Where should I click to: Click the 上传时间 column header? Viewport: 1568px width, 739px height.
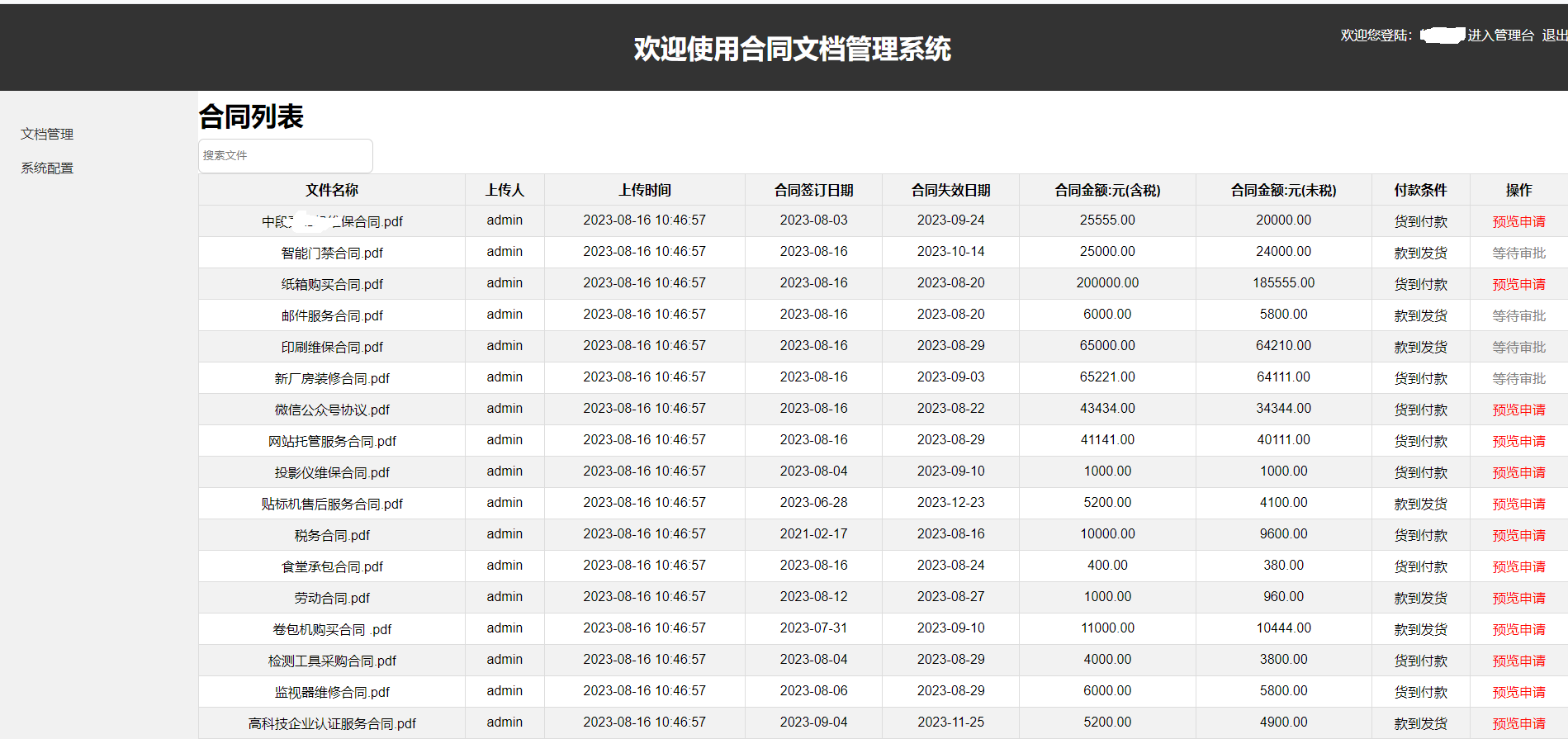coord(645,190)
